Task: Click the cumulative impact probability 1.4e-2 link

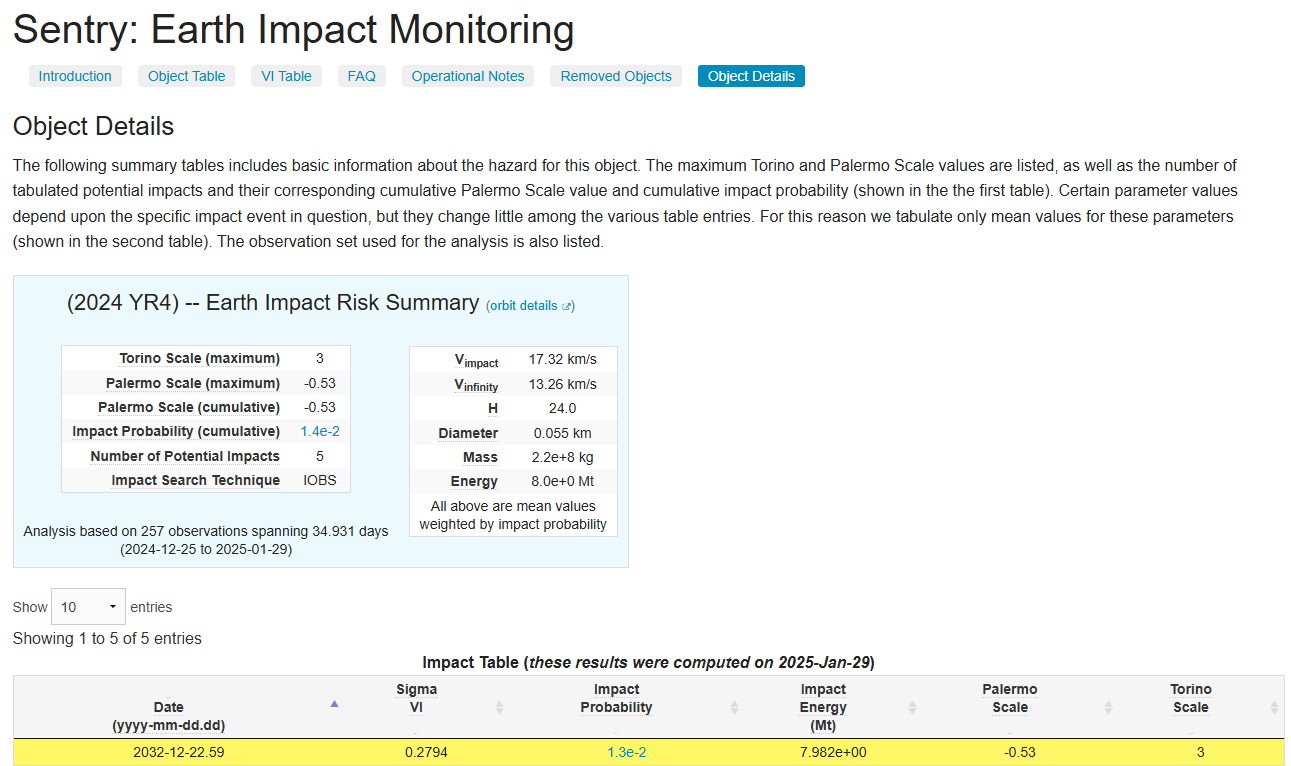Action: tap(320, 431)
